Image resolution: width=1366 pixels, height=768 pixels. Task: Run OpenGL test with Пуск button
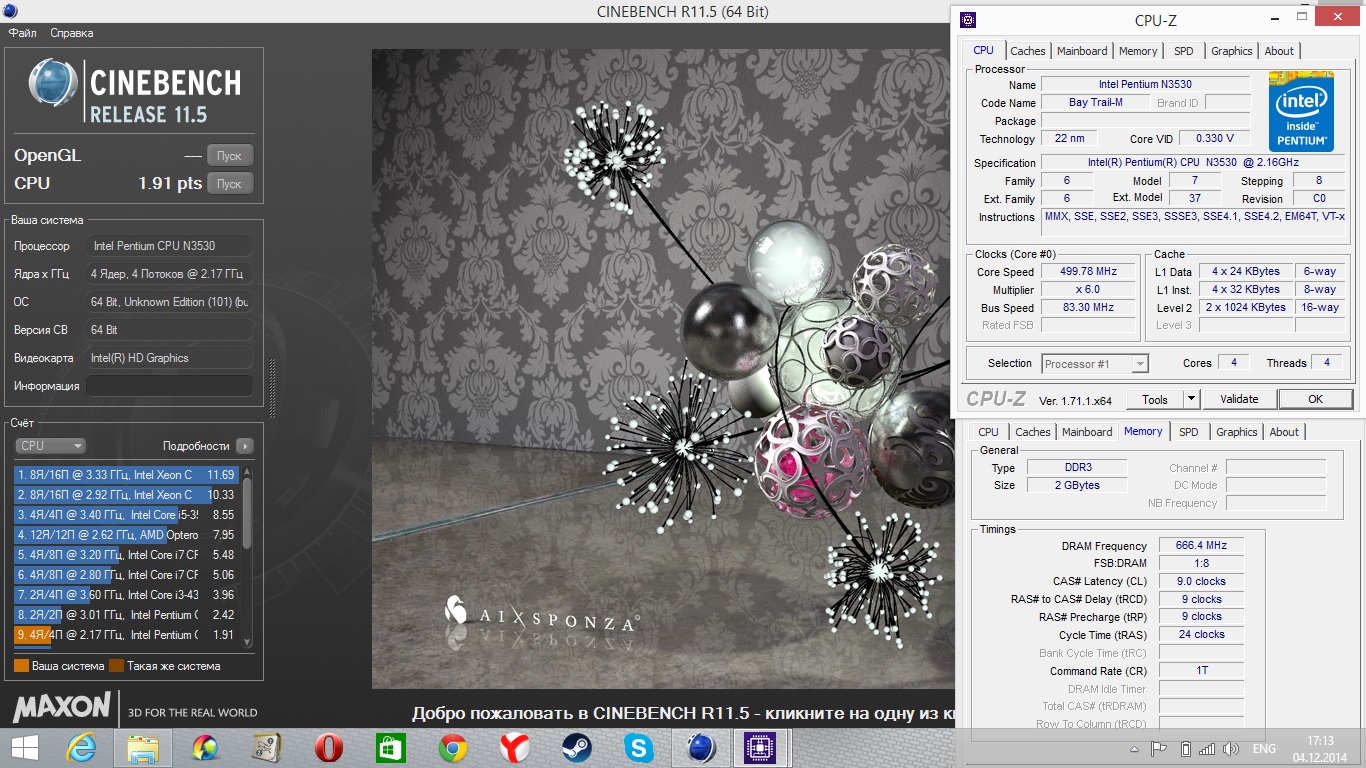pos(229,156)
